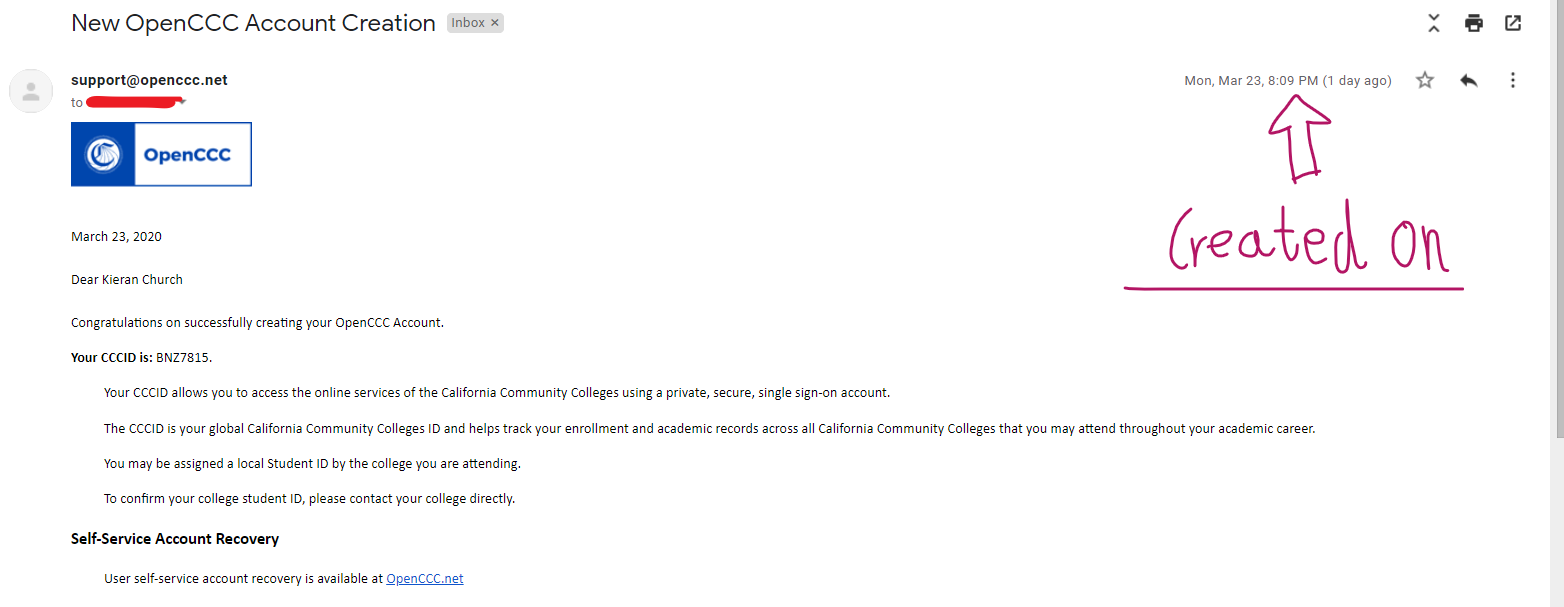Click the March 23, 2020 date line
The width and height of the screenshot is (1564, 607).
pos(116,237)
